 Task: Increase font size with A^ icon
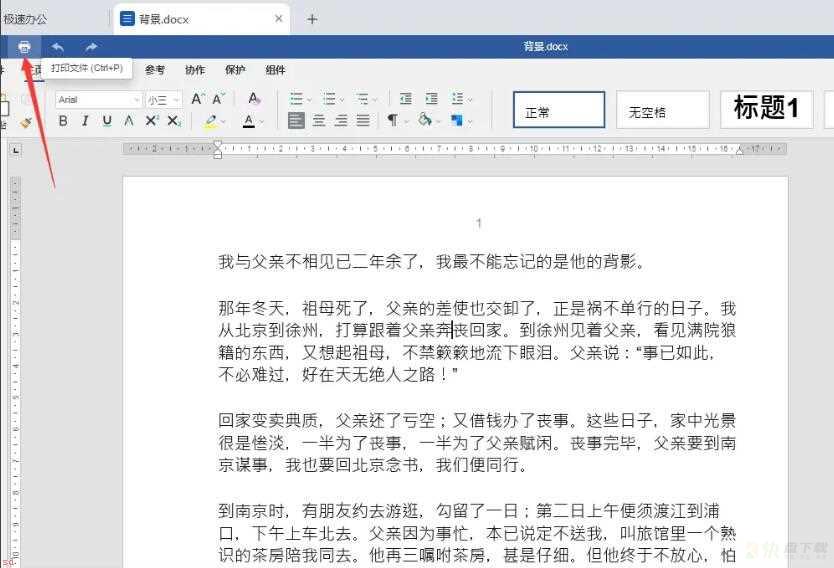197,99
